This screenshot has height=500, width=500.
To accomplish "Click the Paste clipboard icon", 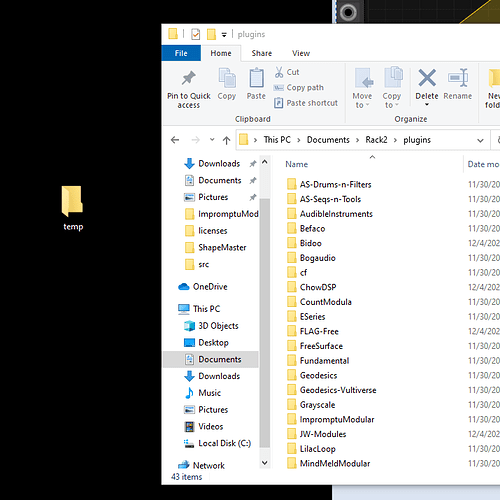I will click(x=256, y=78).
